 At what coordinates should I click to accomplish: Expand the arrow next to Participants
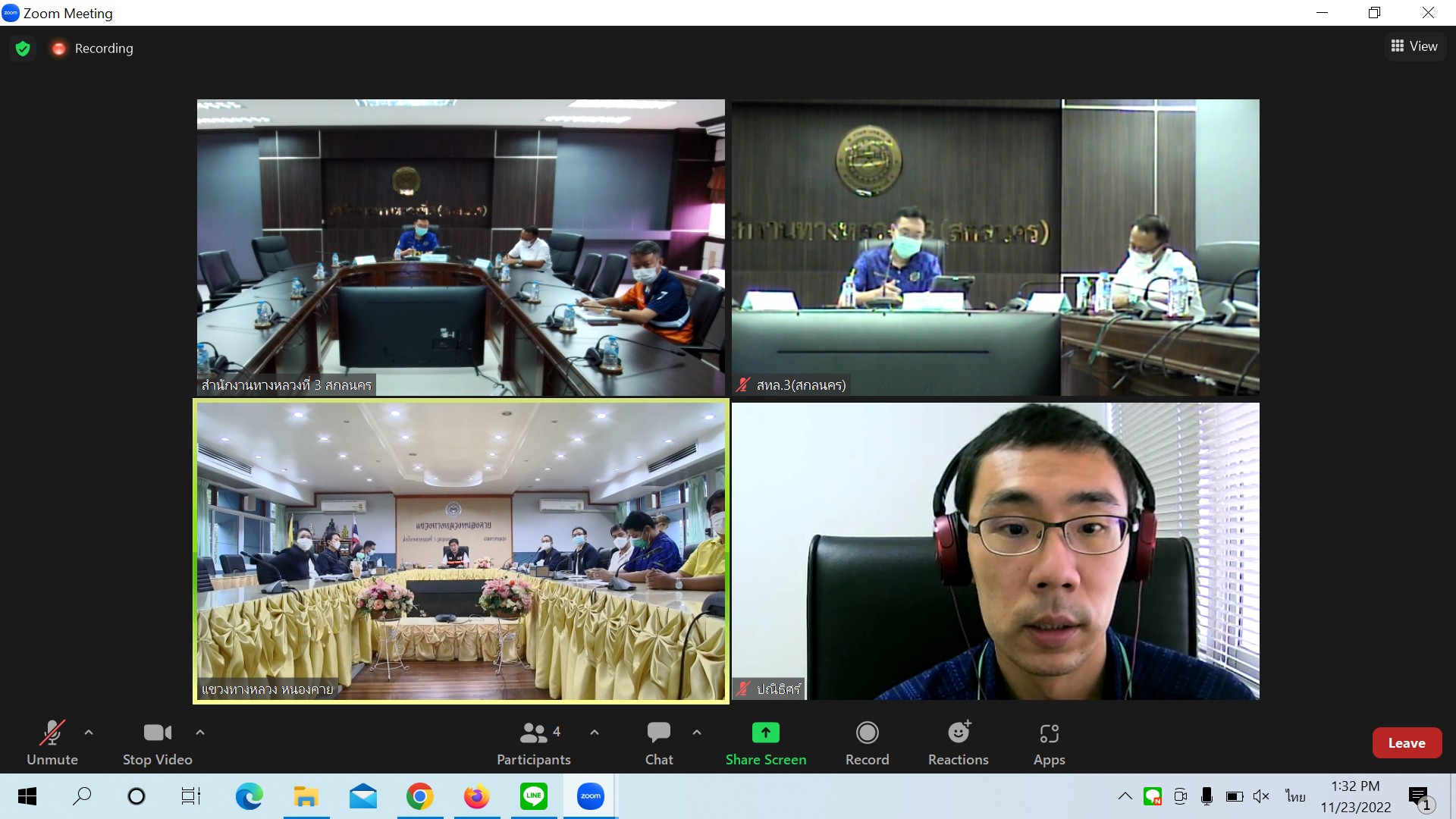pos(595,733)
